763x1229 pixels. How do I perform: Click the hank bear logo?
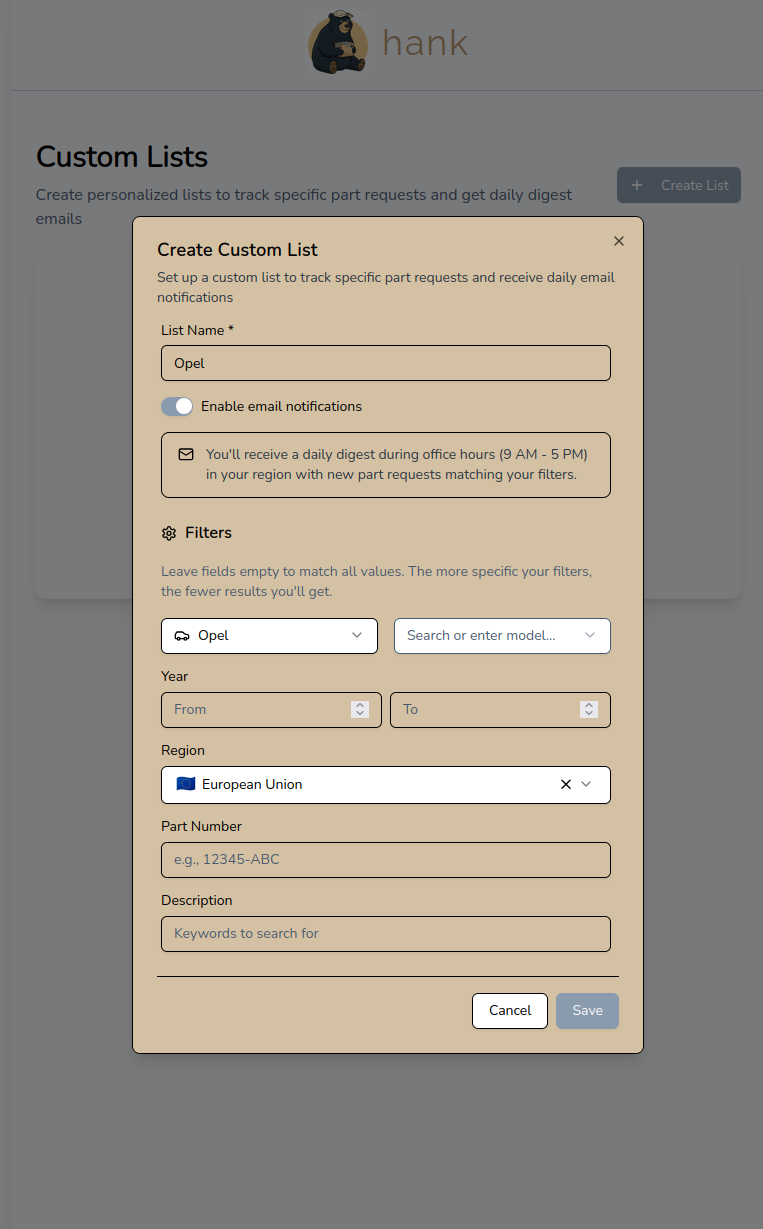click(338, 42)
